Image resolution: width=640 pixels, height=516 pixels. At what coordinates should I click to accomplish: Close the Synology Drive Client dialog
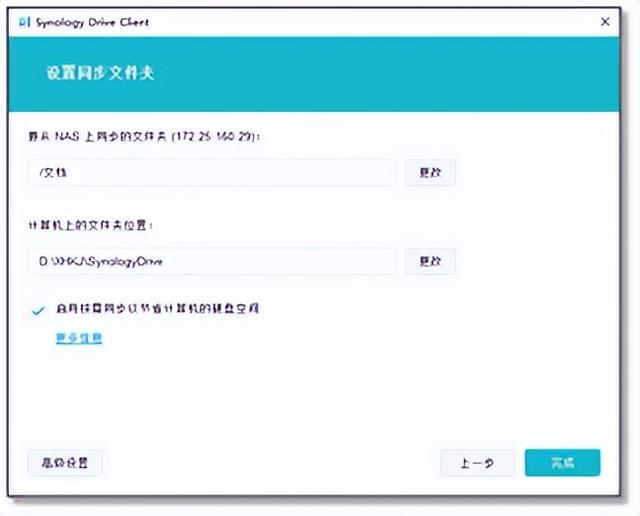[x=605, y=22]
